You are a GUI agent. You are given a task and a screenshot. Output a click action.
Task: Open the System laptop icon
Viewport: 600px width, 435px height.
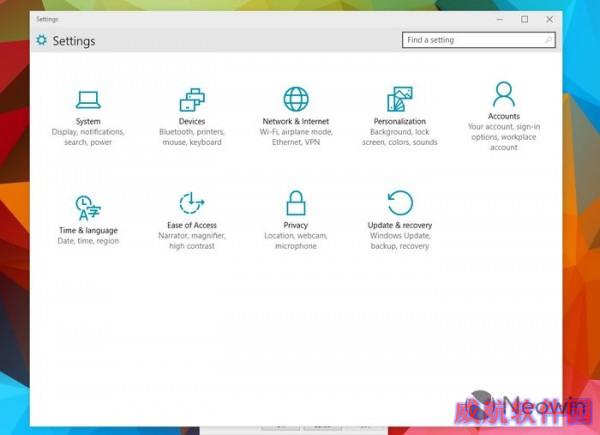(88, 100)
